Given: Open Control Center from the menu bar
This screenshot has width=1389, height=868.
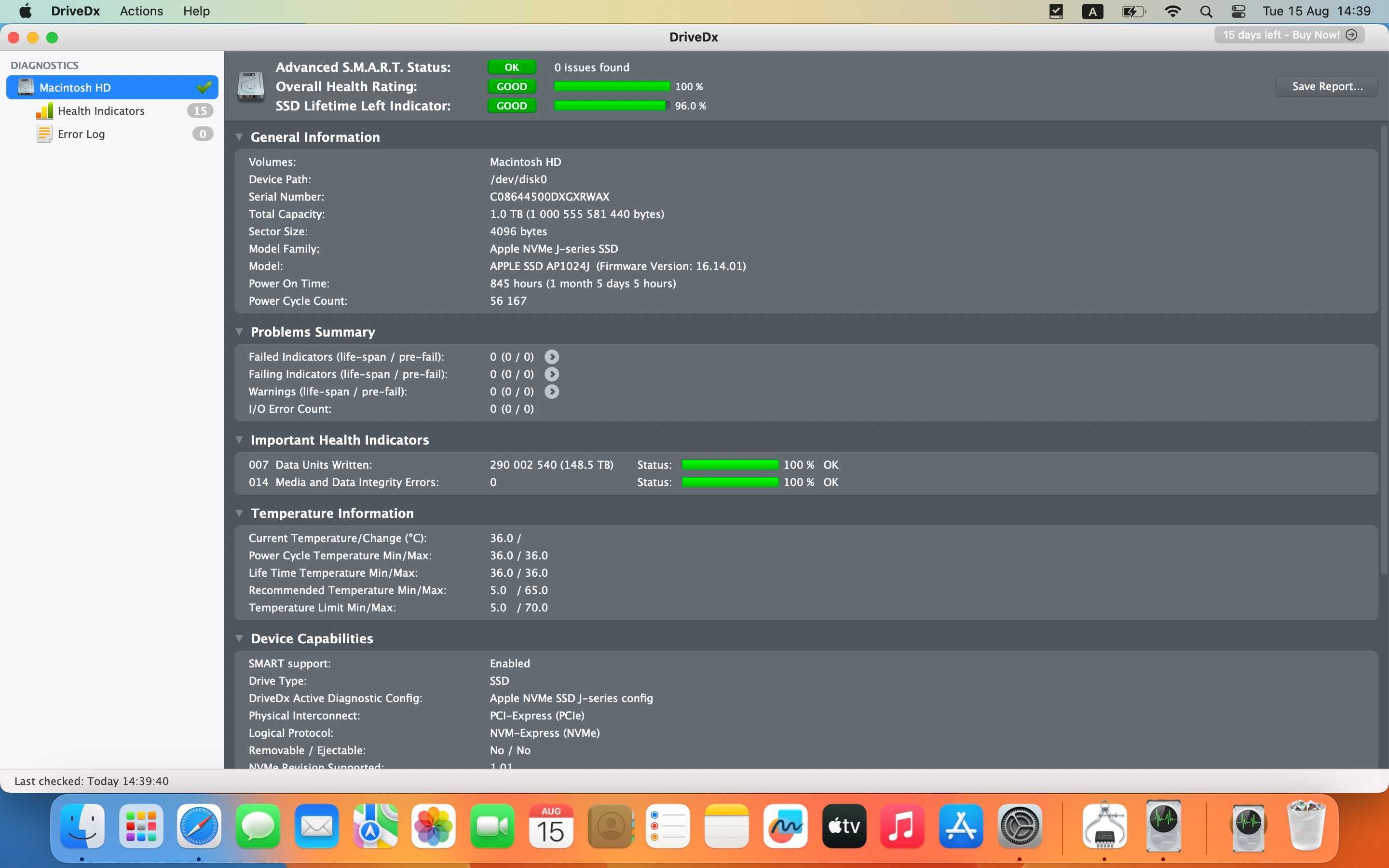Looking at the screenshot, I should tap(1239, 12).
